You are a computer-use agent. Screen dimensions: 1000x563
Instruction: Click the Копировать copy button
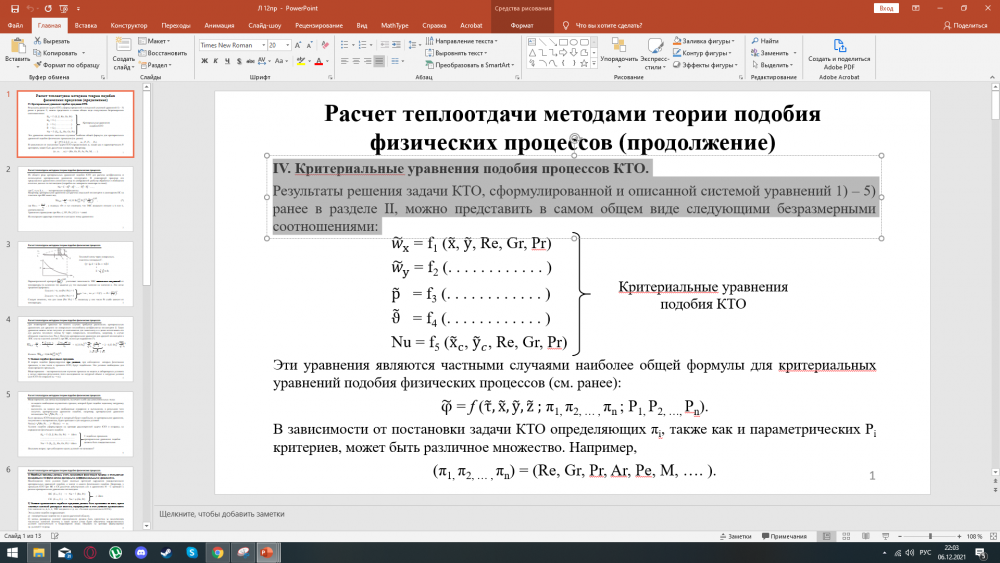pos(59,53)
